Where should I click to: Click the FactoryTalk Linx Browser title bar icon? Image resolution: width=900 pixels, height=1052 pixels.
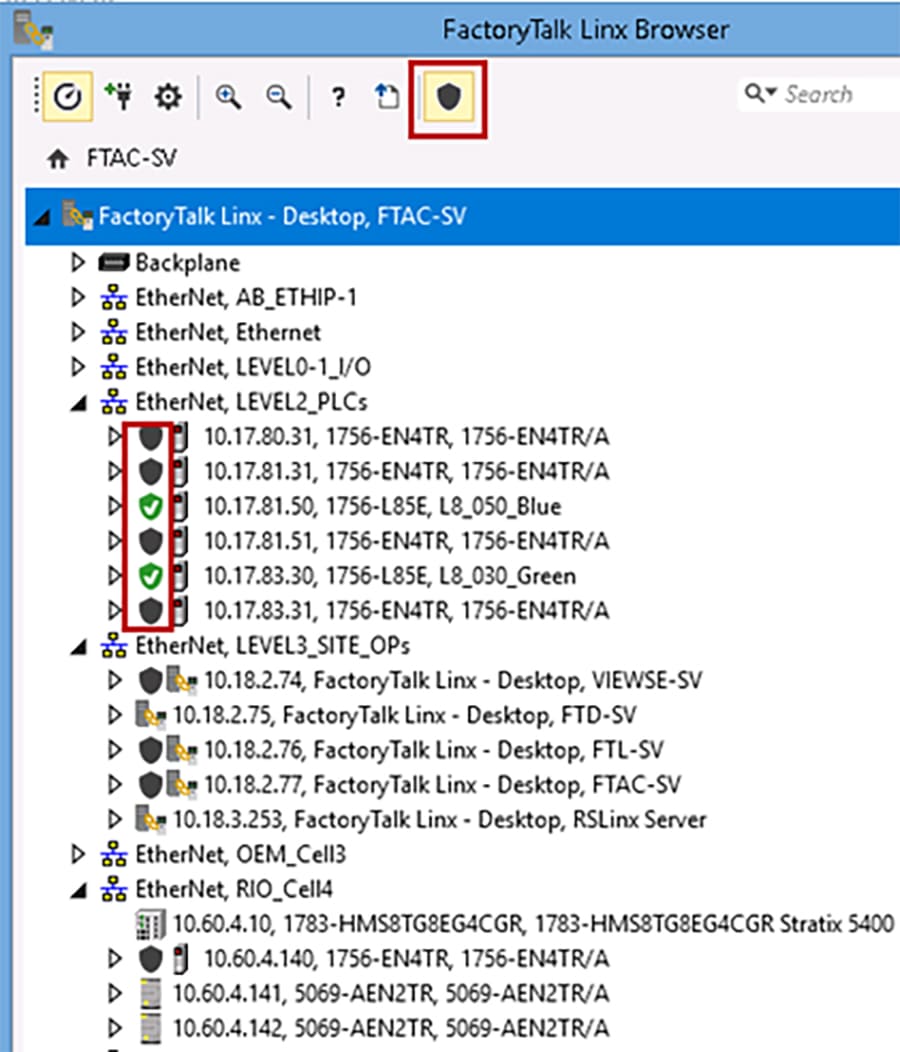point(34,29)
